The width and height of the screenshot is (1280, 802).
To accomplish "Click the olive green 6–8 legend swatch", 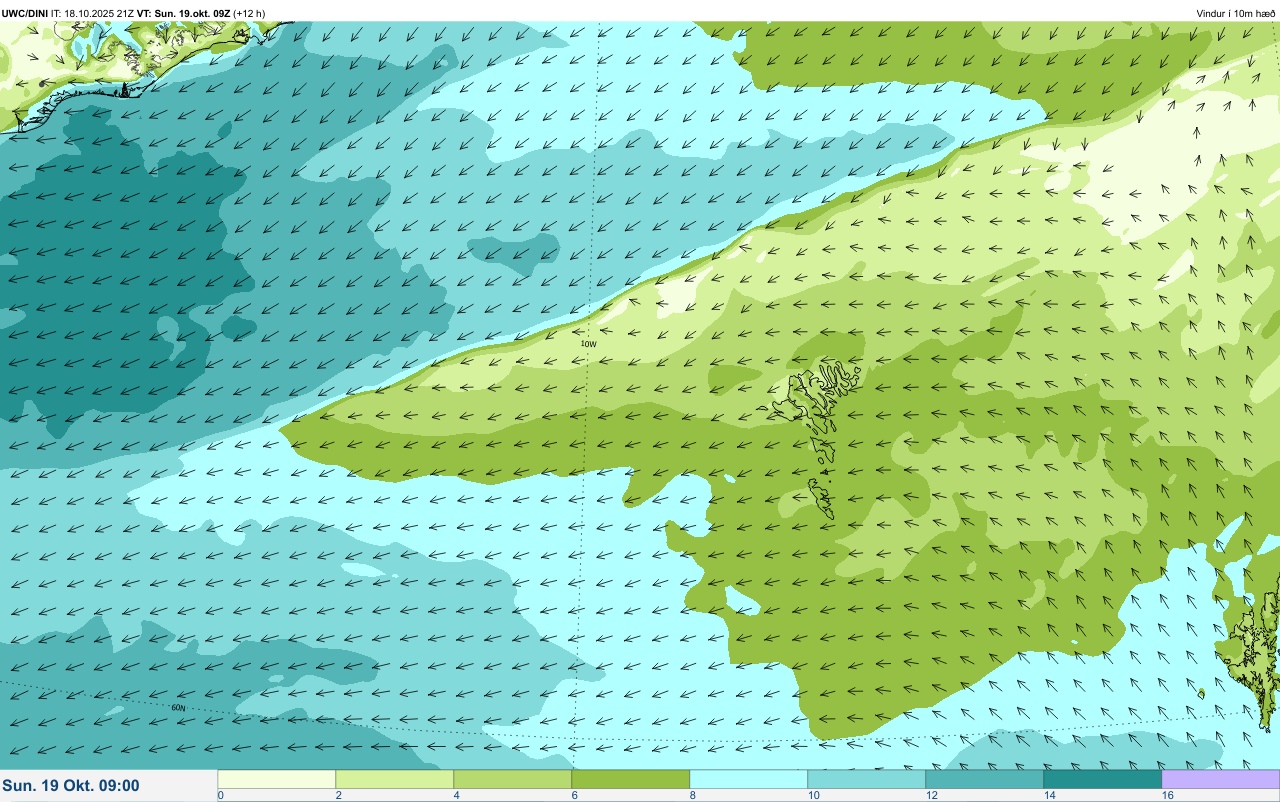I will 630,779.
